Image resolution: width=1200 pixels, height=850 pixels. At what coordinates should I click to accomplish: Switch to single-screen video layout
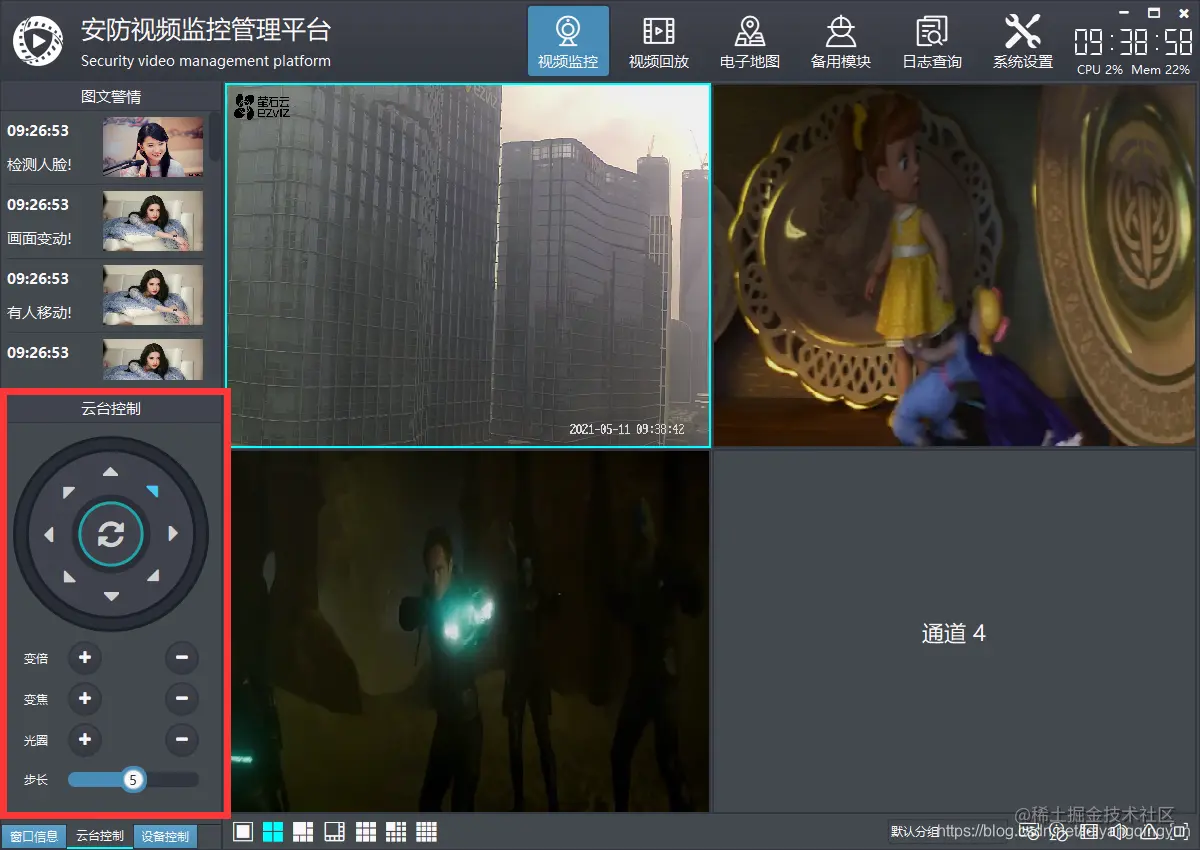click(242, 831)
